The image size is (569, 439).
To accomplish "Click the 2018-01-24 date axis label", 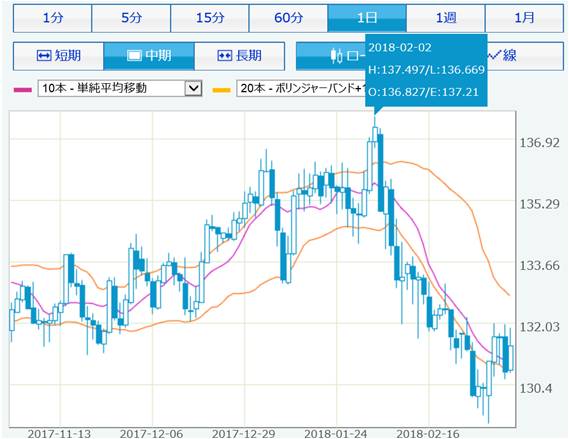I will point(336,434).
